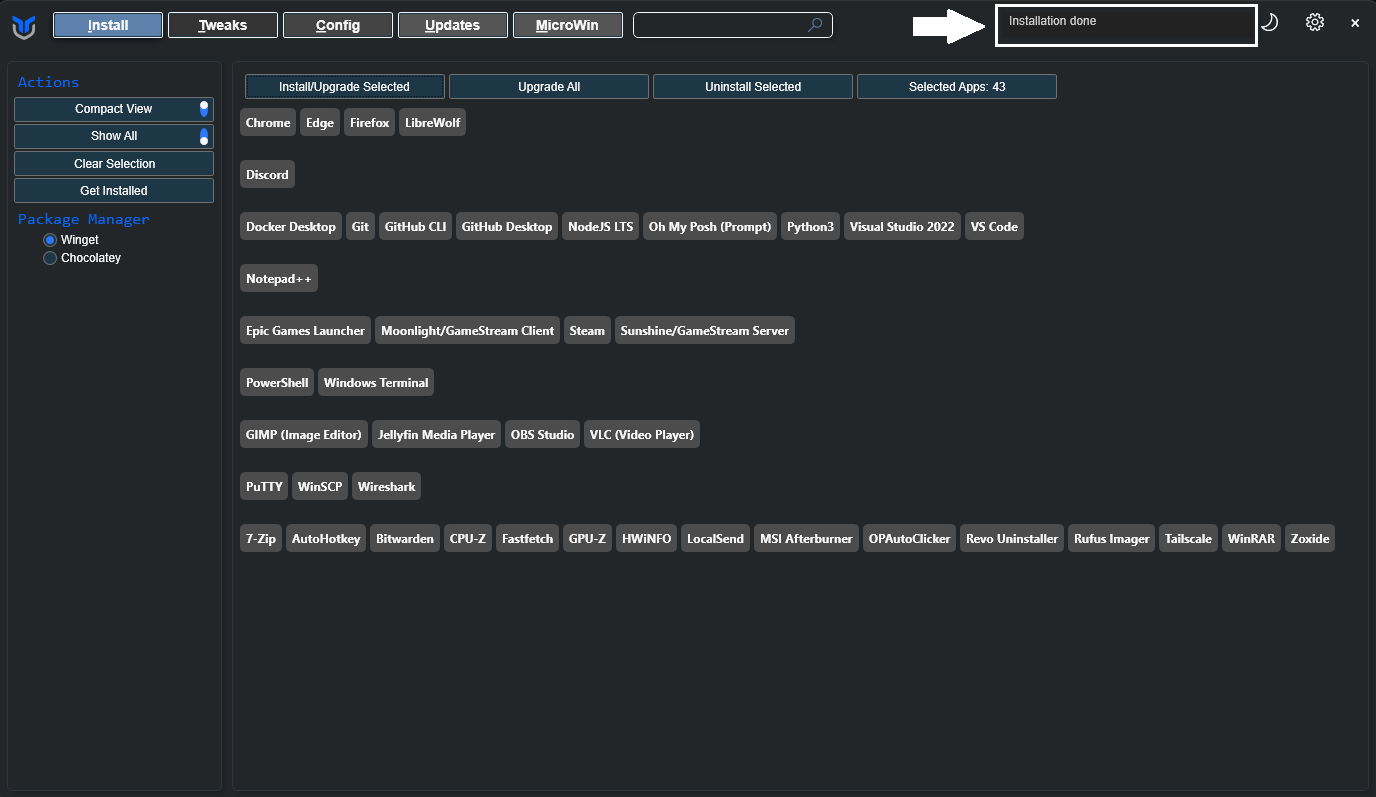Close the window with X icon
Image resolution: width=1376 pixels, height=797 pixels.
tap(1354, 23)
